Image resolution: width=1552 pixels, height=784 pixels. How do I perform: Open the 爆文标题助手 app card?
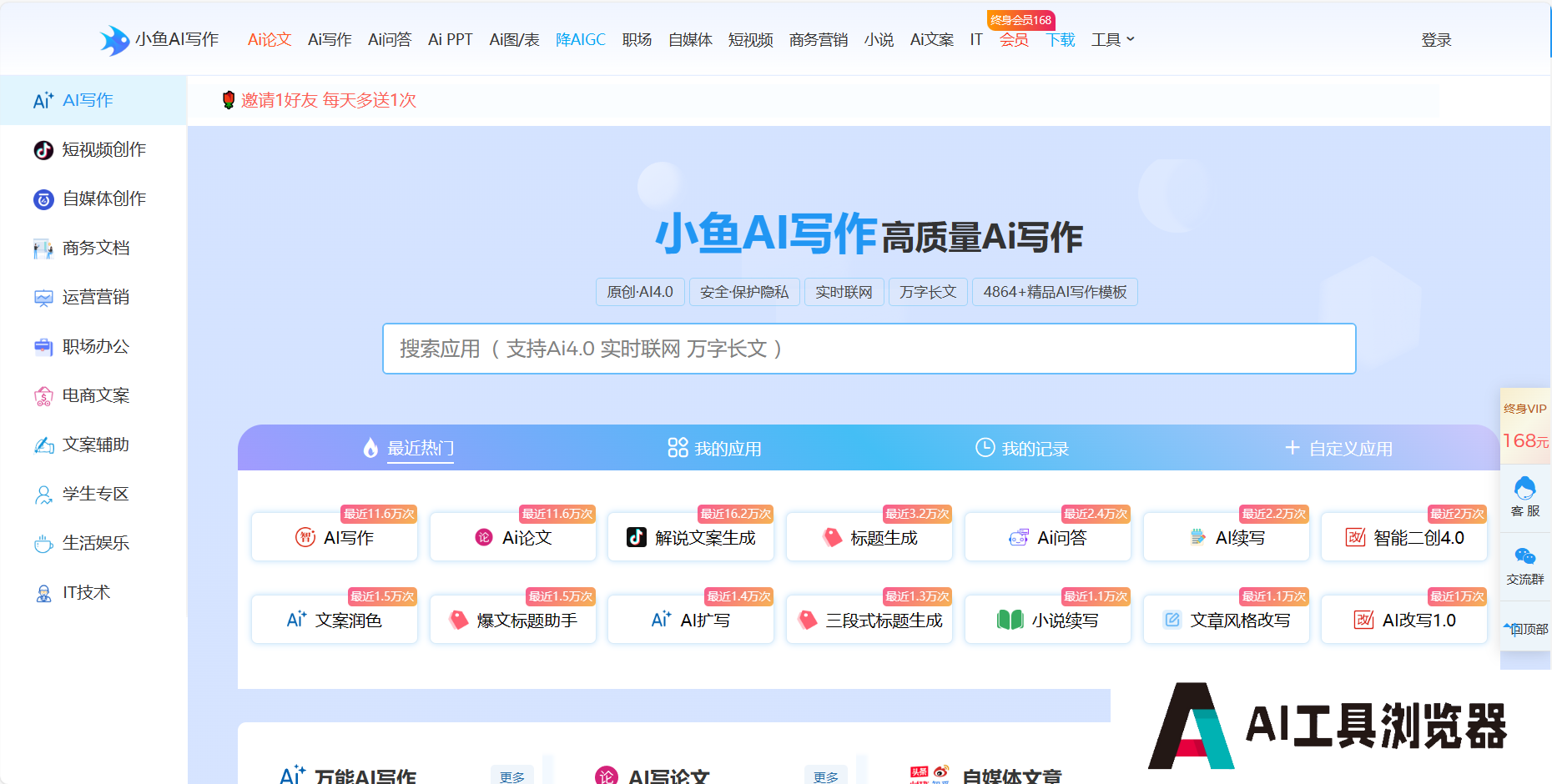pyautogui.click(x=513, y=620)
